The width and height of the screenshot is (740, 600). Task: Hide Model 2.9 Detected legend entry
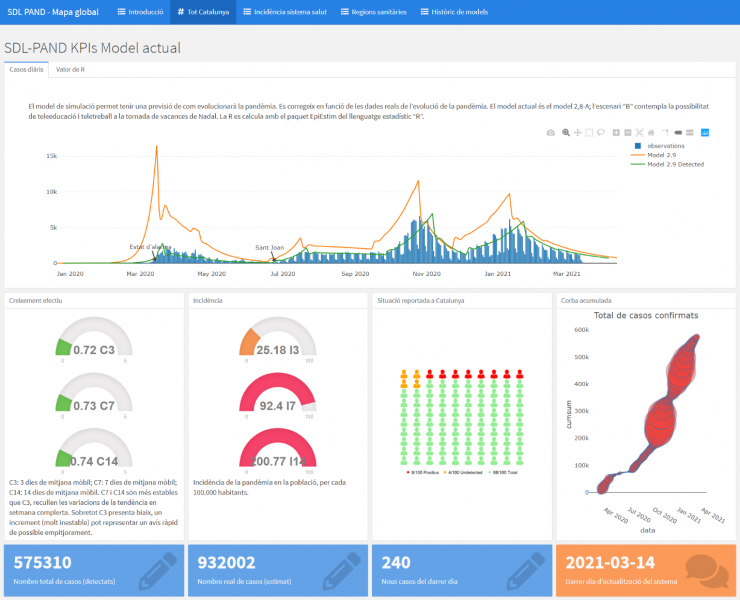click(669, 164)
